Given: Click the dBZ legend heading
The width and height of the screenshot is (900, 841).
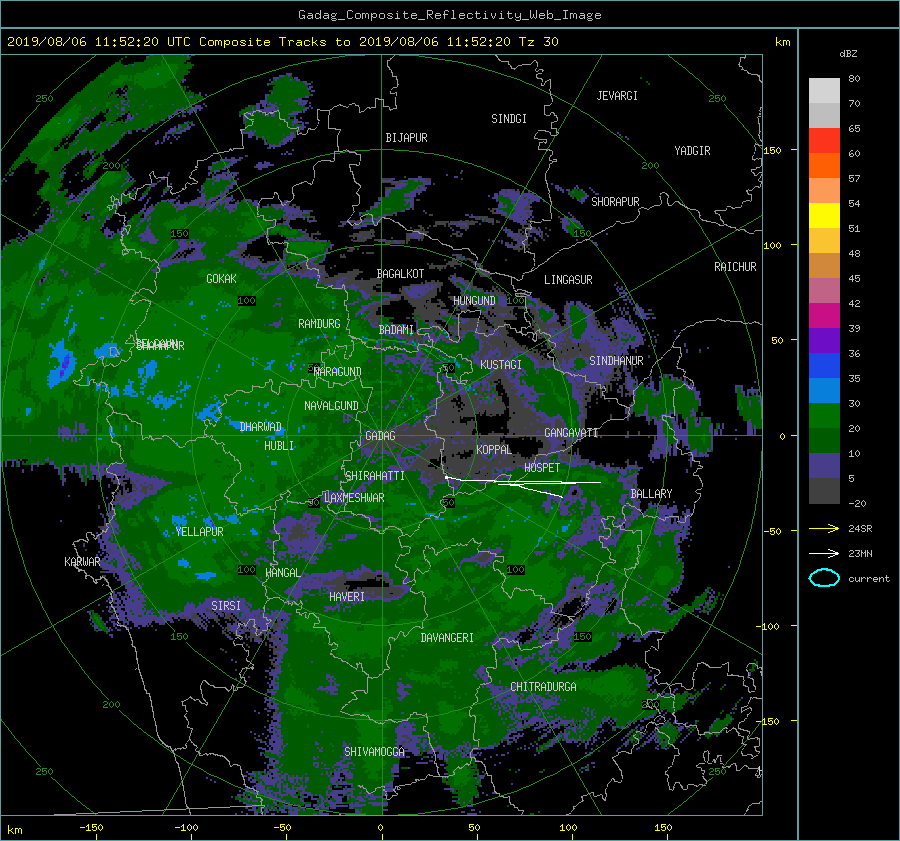Looking at the screenshot, I should pos(848,53).
